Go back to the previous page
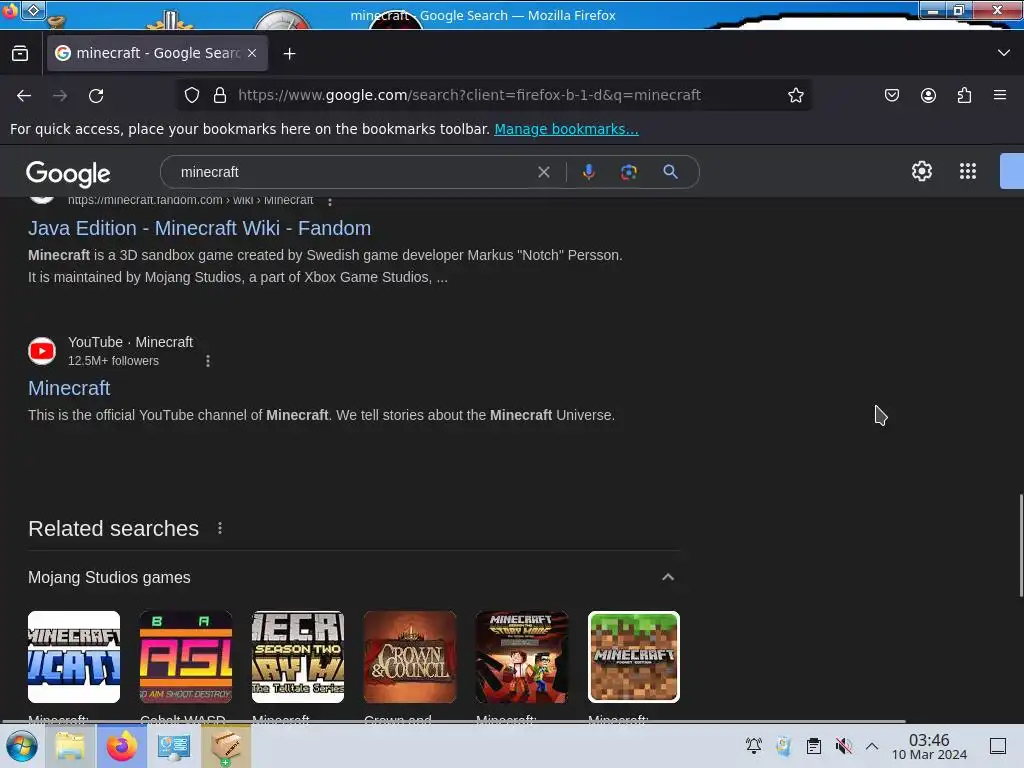The image size is (1024, 768). [x=24, y=95]
